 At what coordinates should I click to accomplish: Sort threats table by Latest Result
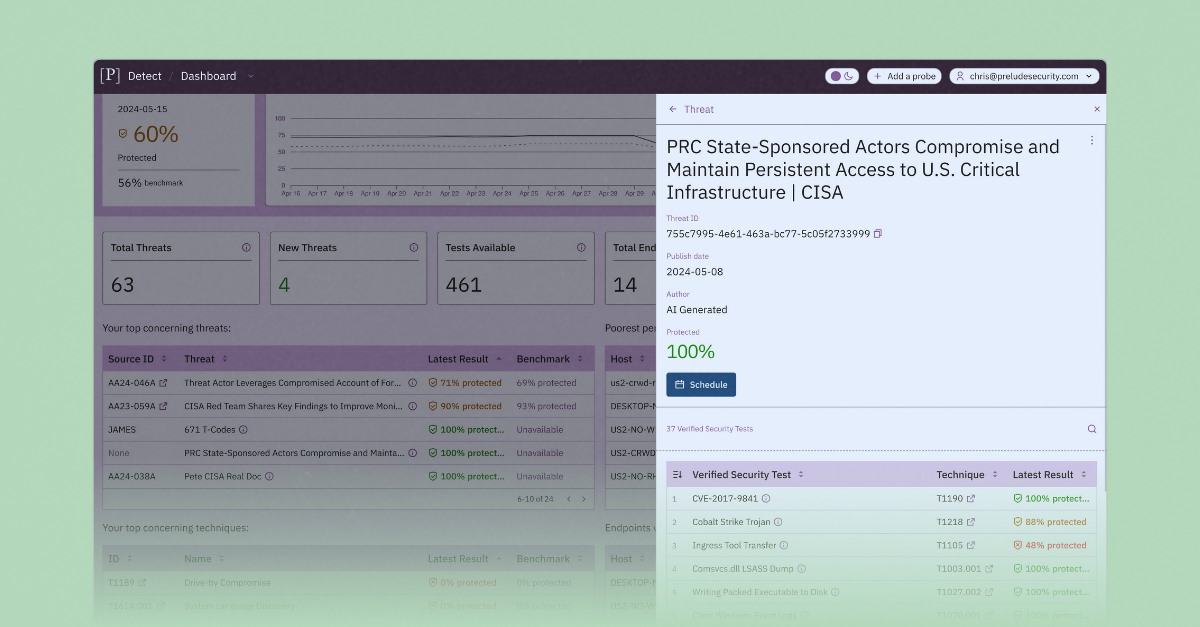465,359
